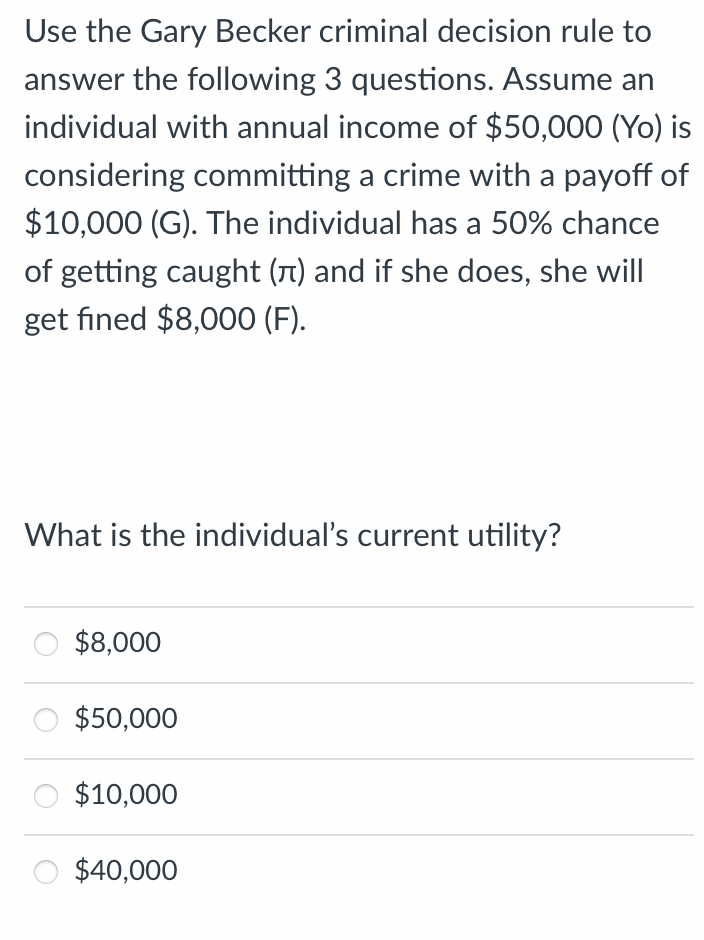Select the $10,000 radio button
This screenshot has width=704, height=940.
45,796
